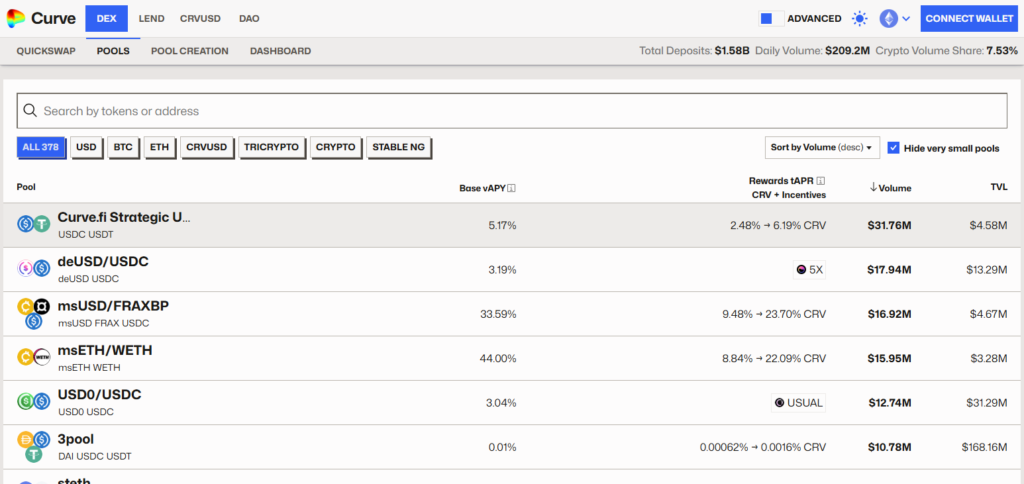Open the CRVUSD tab

(199, 18)
